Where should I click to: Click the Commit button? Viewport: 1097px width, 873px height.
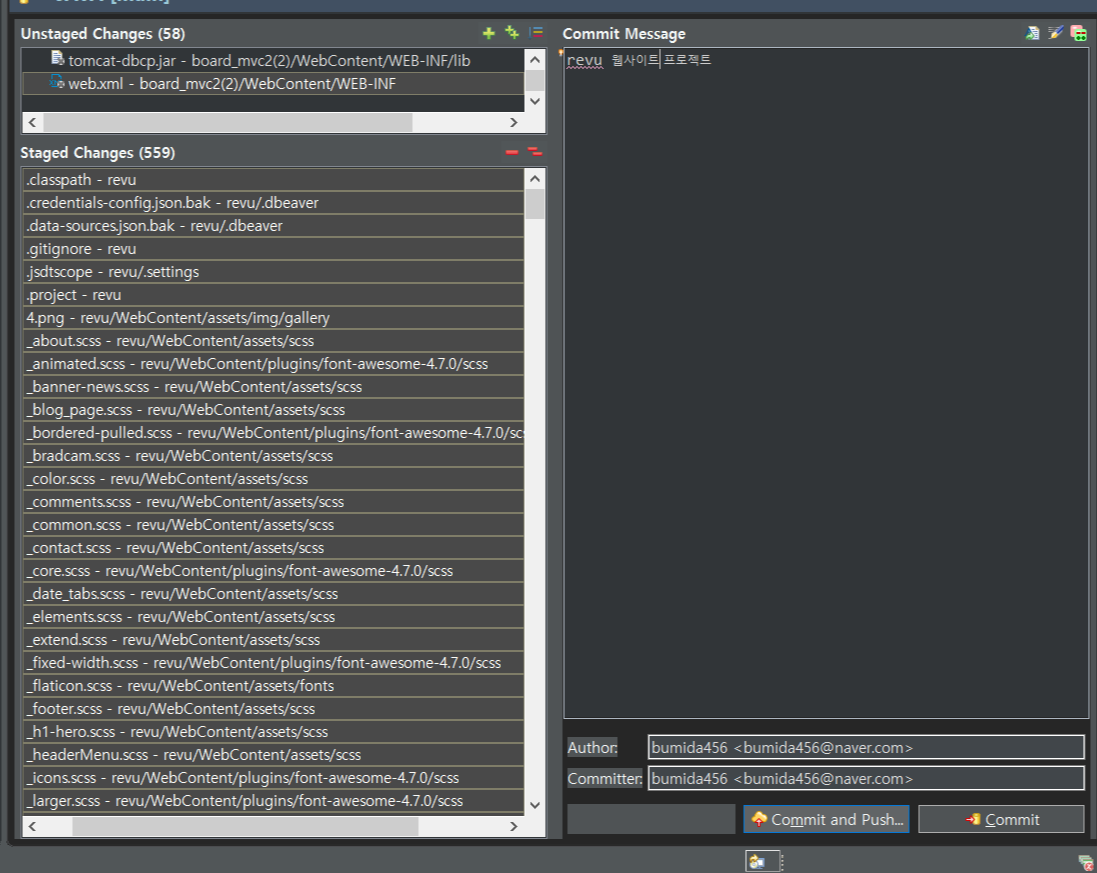(x=1001, y=819)
